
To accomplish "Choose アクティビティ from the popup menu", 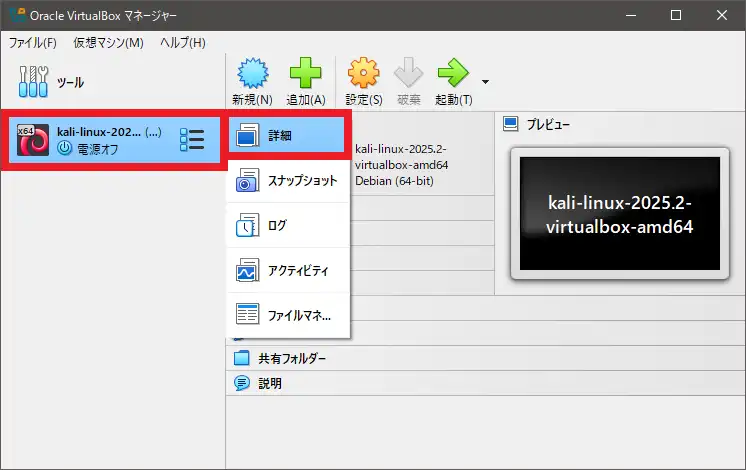I will (288, 270).
